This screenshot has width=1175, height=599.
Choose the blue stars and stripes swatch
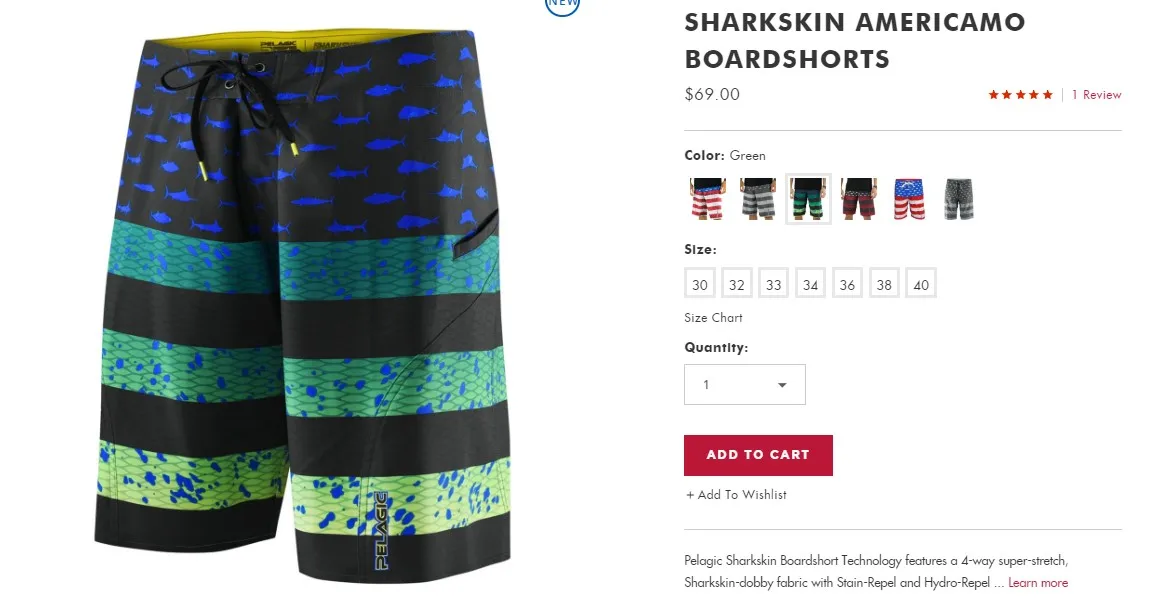(x=909, y=199)
